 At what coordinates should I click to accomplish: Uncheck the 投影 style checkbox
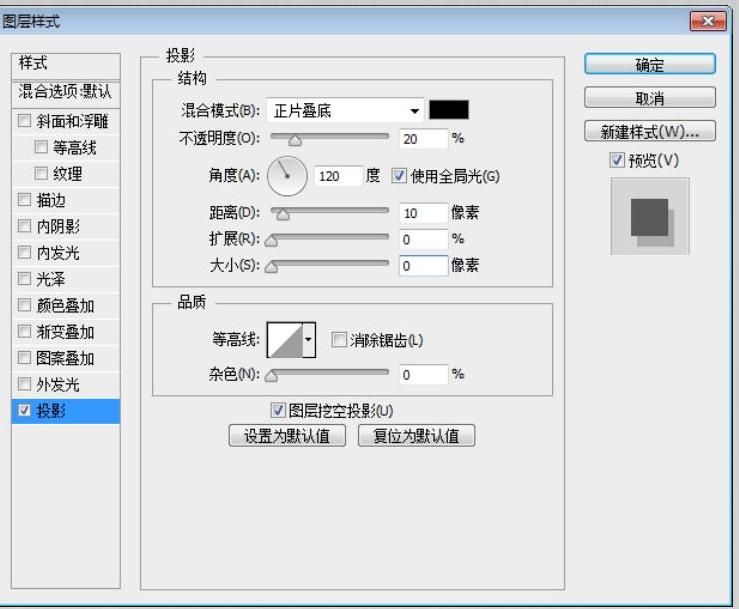click(25, 410)
